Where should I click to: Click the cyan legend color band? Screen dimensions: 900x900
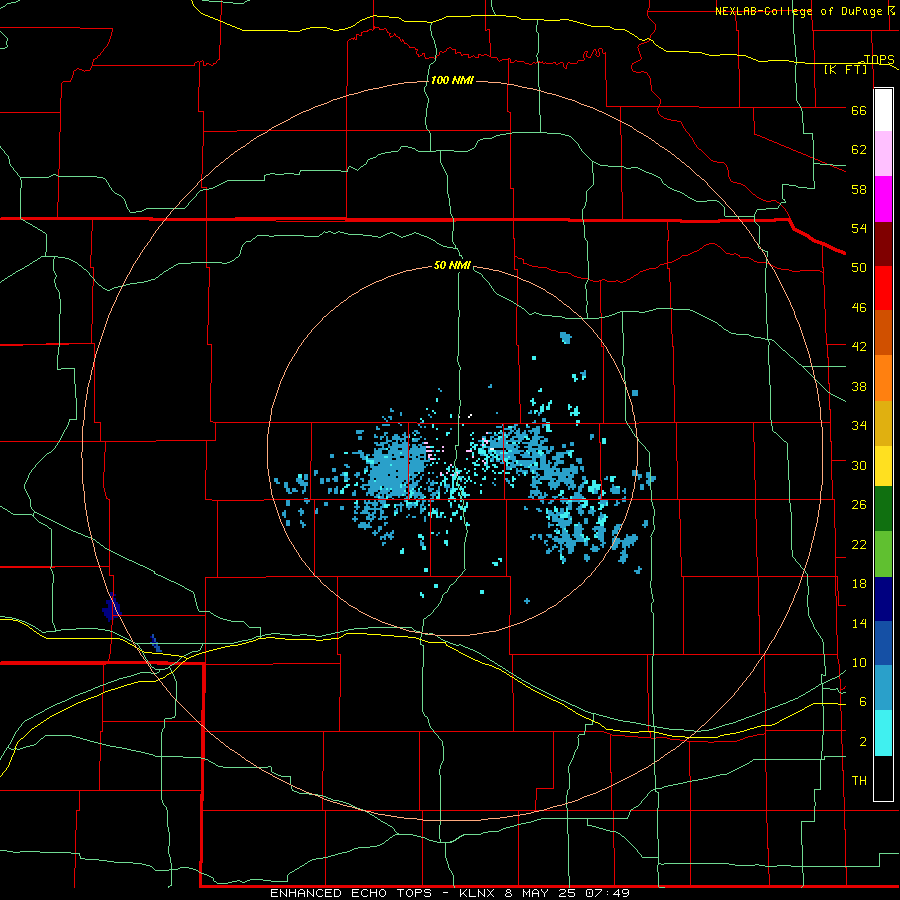coord(883,733)
